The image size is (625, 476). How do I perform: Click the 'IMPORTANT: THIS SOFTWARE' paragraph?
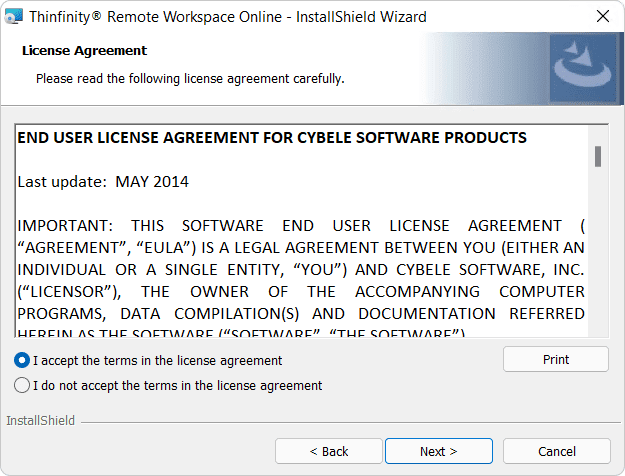(x=301, y=280)
